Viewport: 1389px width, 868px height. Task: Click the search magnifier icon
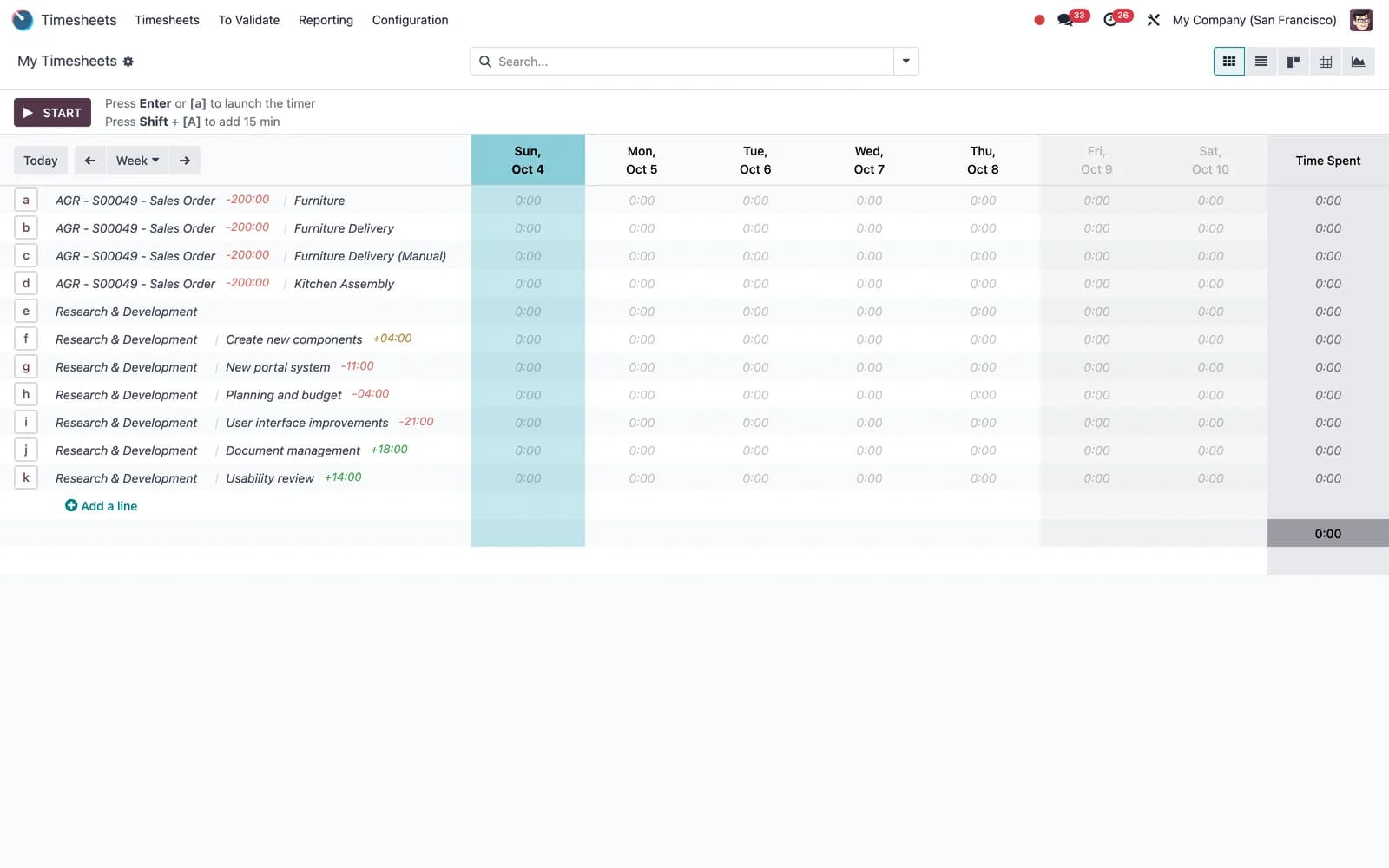pyautogui.click(x=485, y=62)
